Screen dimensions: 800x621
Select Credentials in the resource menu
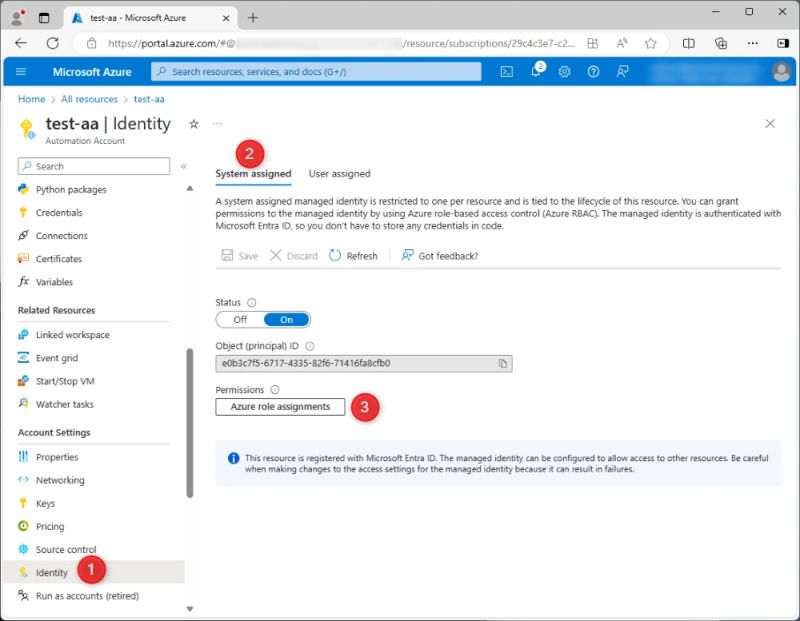(60, 212)
